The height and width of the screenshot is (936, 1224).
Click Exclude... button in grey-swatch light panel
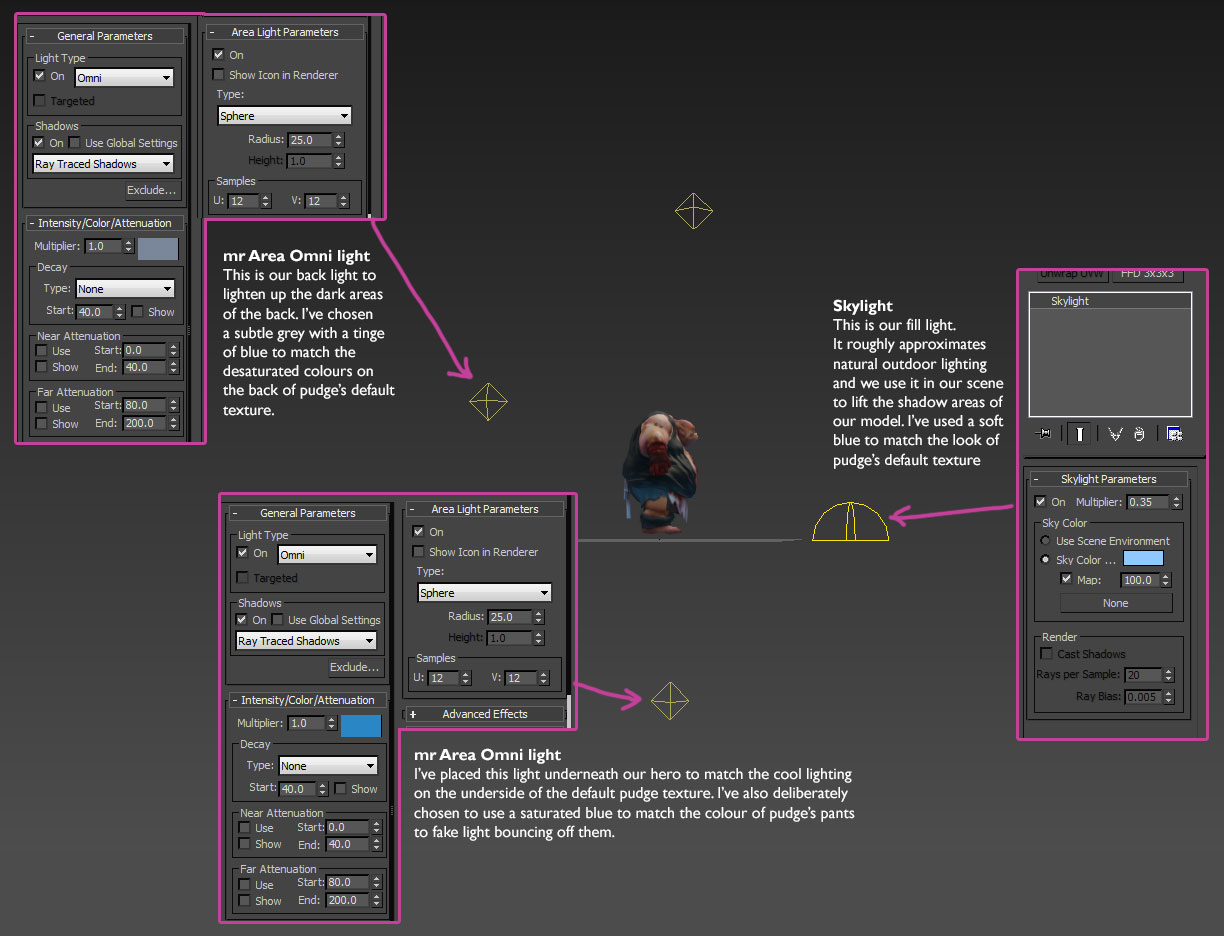tap(152, 190)
